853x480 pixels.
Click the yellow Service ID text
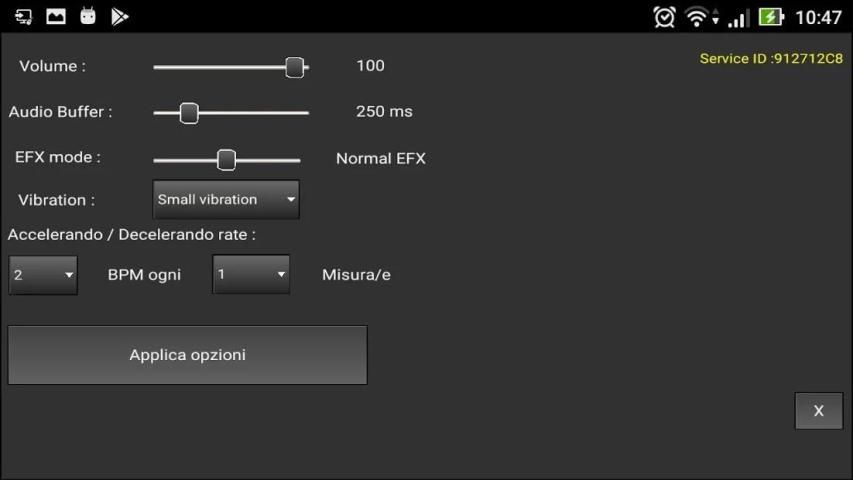point(770,58)
